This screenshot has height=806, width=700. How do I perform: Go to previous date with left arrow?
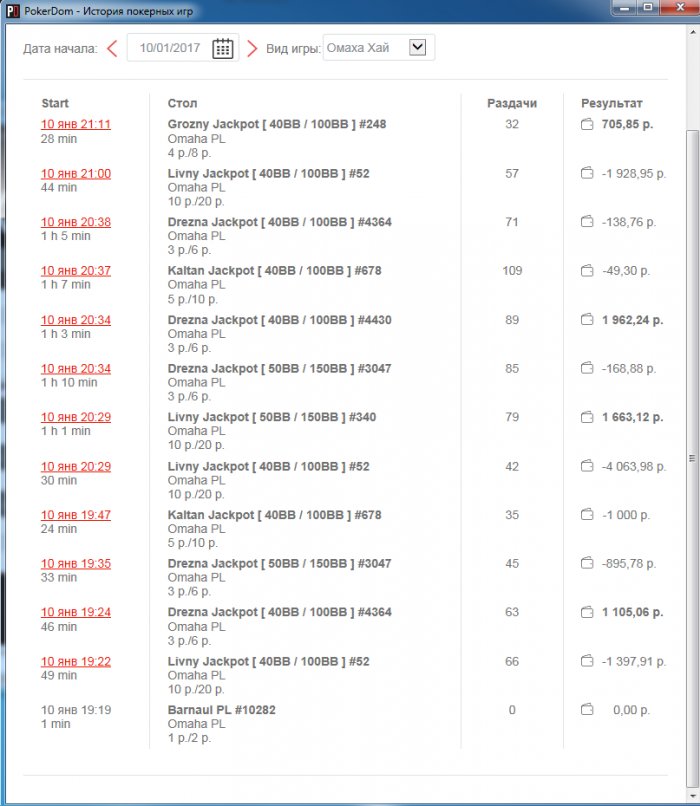(x=112, y=48)
